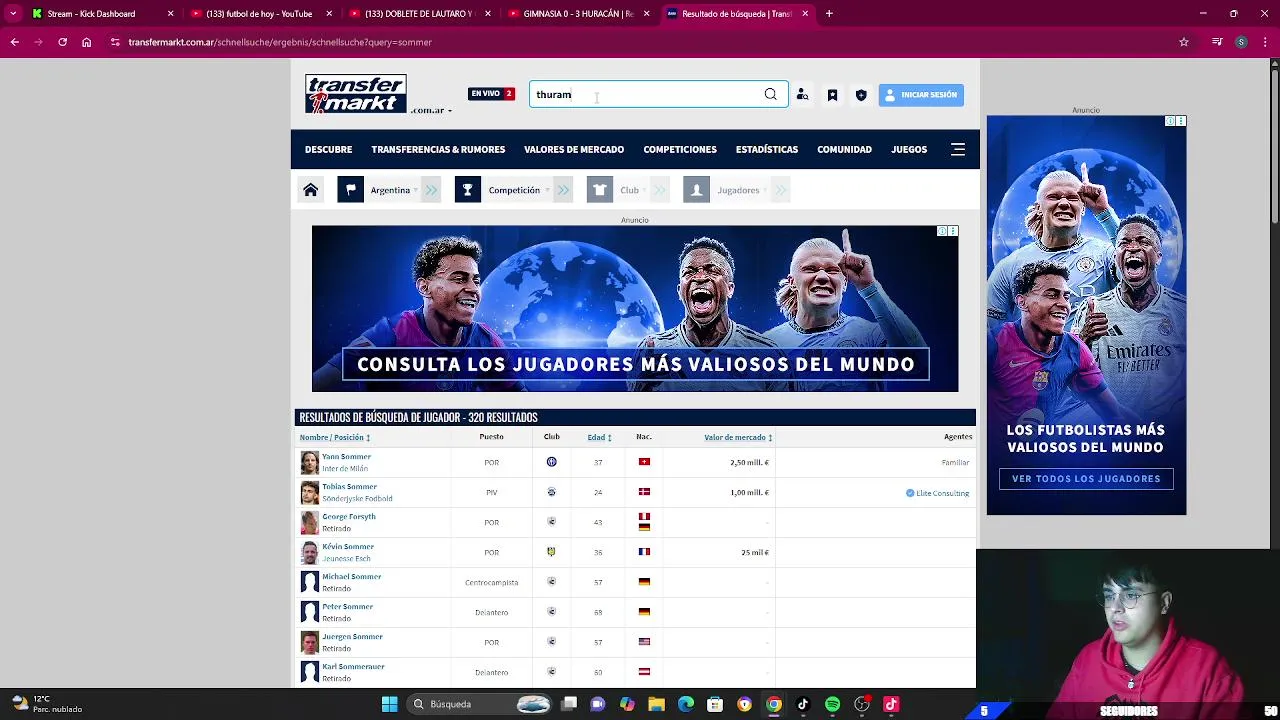Open the ESTADÍSTICAS menu
Screen dimensions: 1280x720
767,149
